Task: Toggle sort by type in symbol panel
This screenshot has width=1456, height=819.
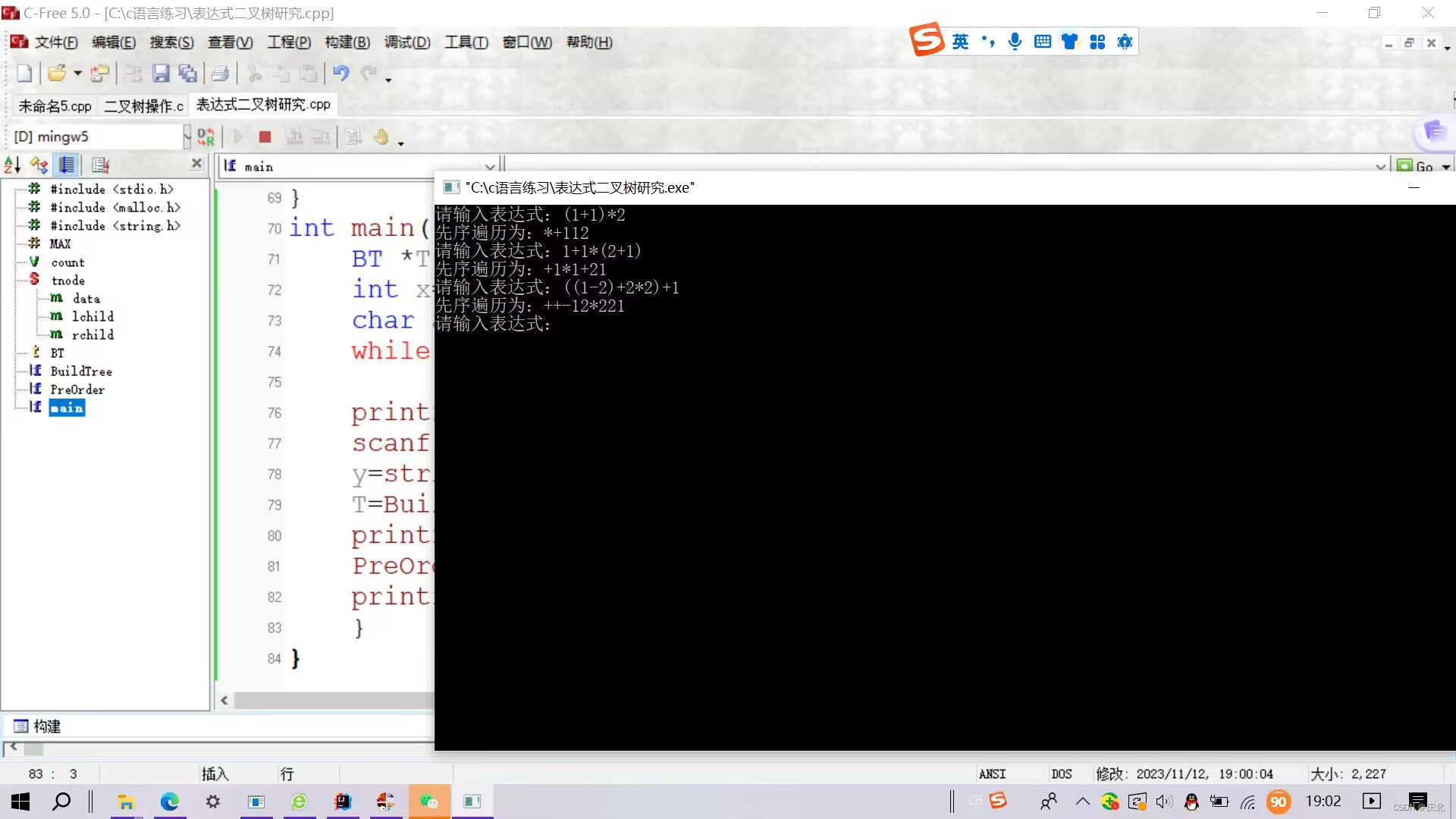Action: pos(39,165)
